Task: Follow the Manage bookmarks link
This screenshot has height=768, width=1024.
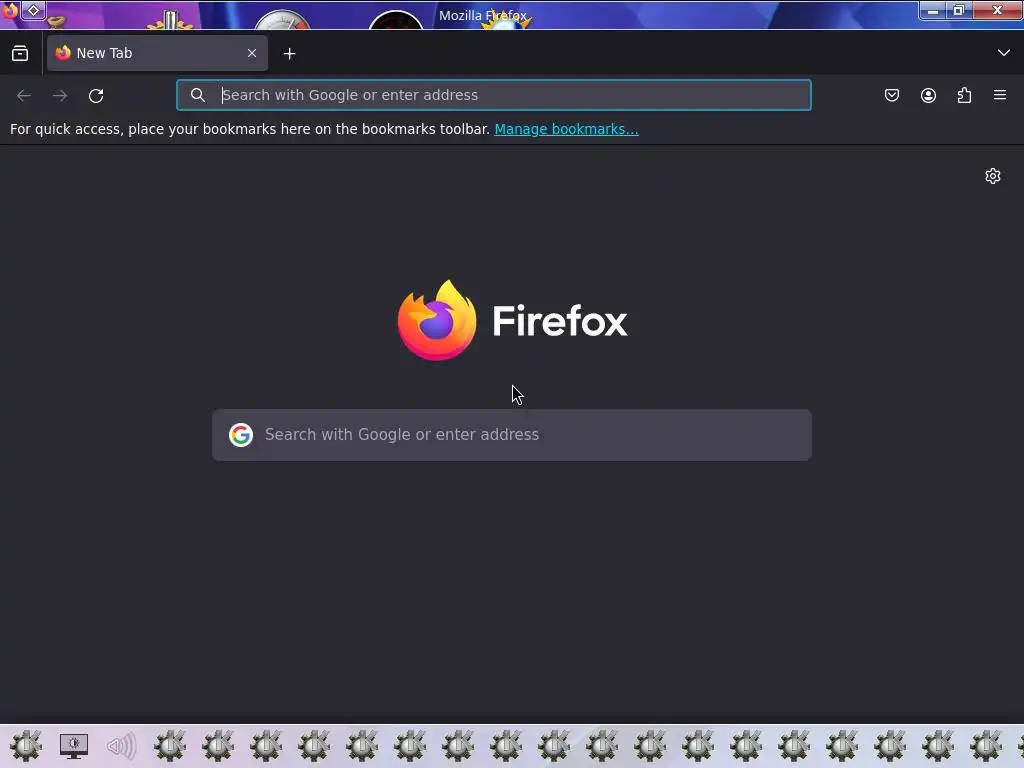Action: (x=566, y=129)
